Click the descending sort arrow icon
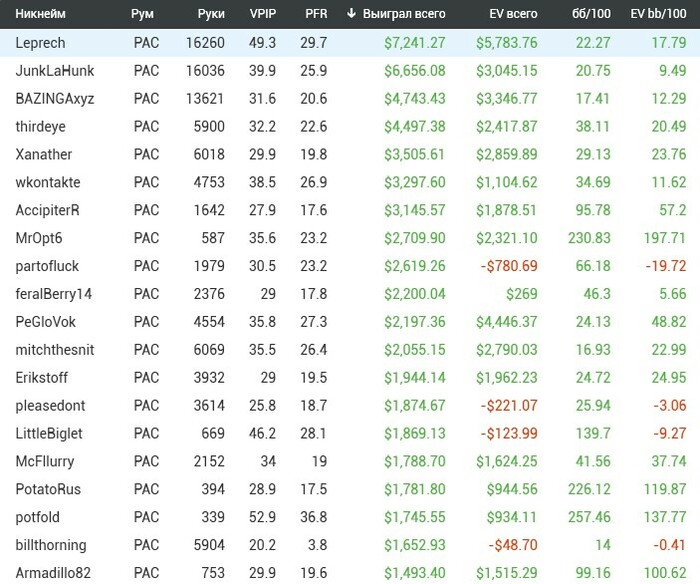Screen dimensions: 700x584 click(351, 14)
